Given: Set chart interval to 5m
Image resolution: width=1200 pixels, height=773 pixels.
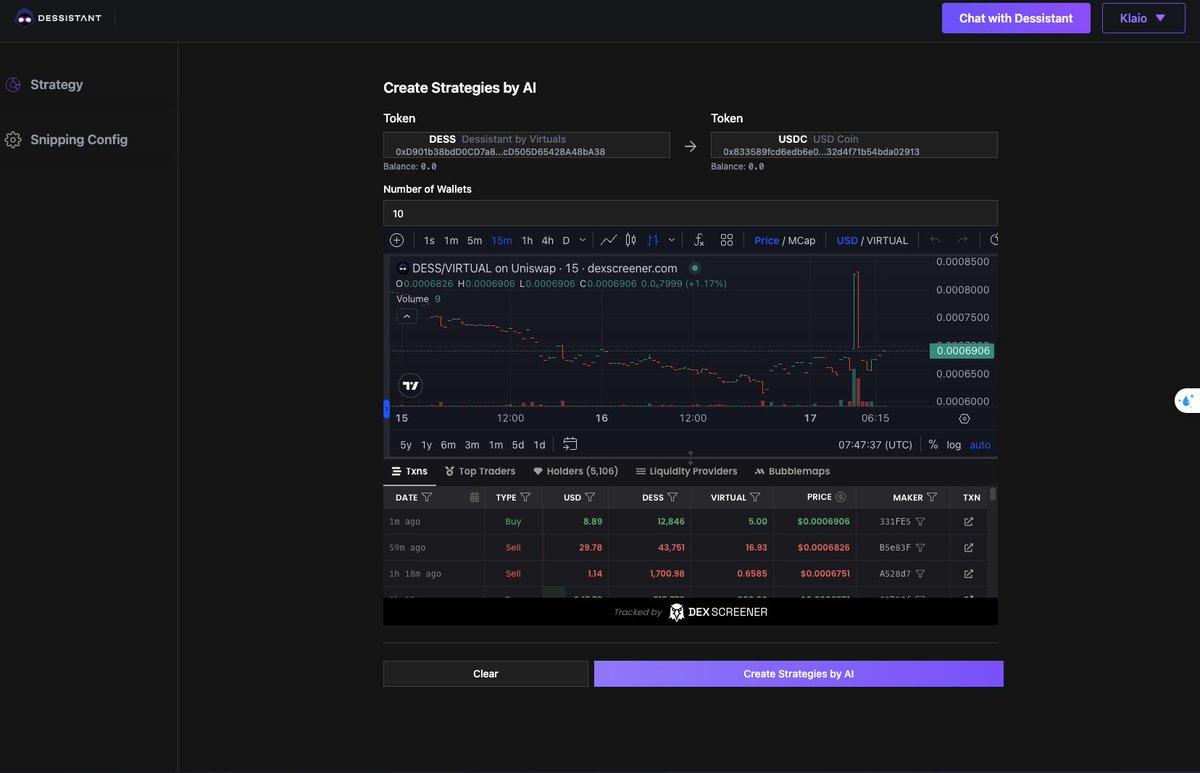Looking at the screenshot, I should click(474, 241).
